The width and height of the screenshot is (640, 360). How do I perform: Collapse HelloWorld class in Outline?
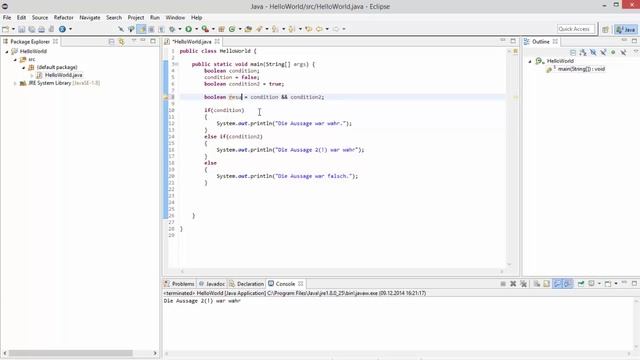click(530, 61)
